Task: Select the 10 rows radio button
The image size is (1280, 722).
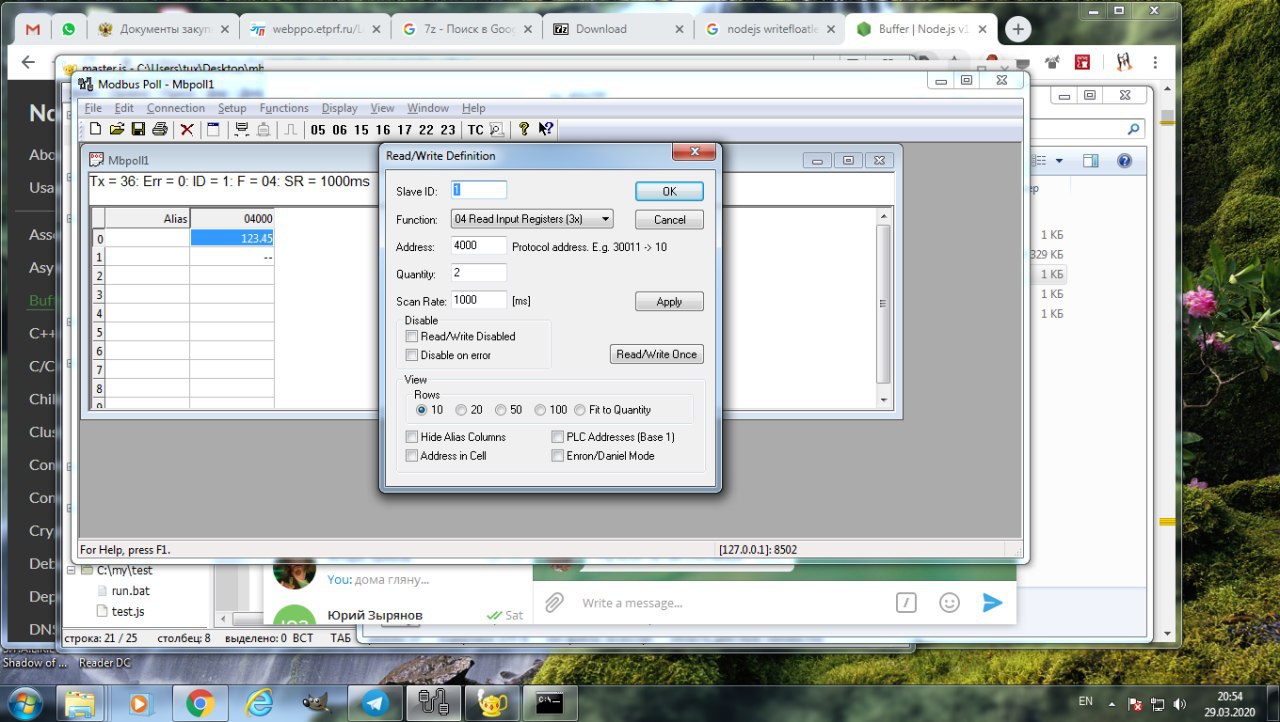Action: [422, 410]
